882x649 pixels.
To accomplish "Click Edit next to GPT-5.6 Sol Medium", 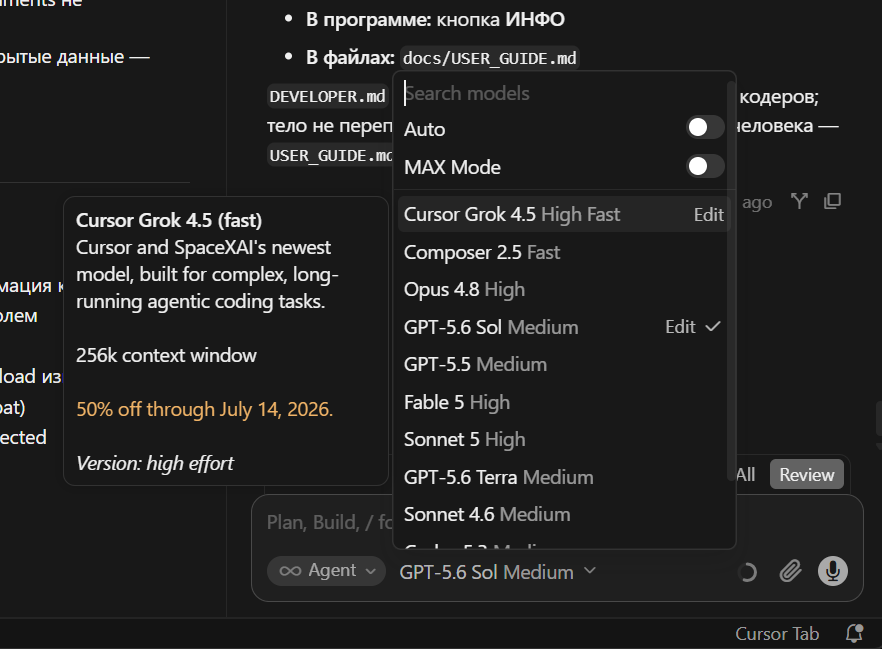I will pos(680,327).
